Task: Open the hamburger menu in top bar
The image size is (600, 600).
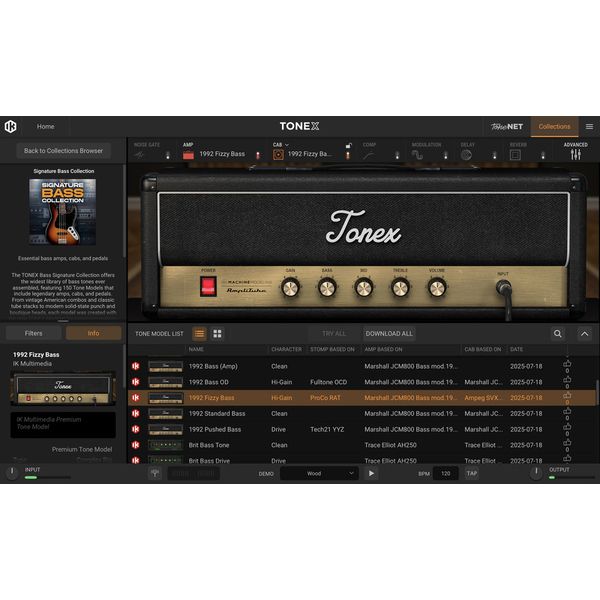Action: click(x=589, y=126)
